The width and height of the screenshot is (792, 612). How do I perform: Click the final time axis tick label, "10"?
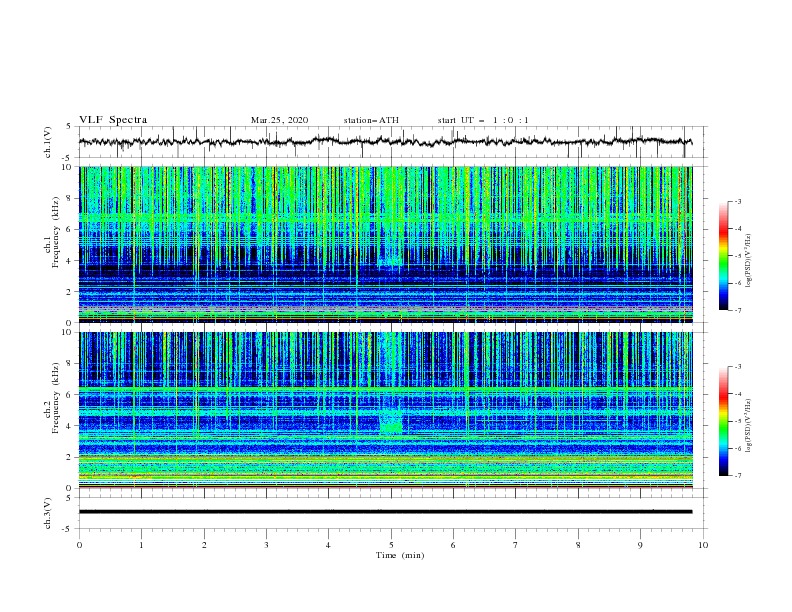703,545
